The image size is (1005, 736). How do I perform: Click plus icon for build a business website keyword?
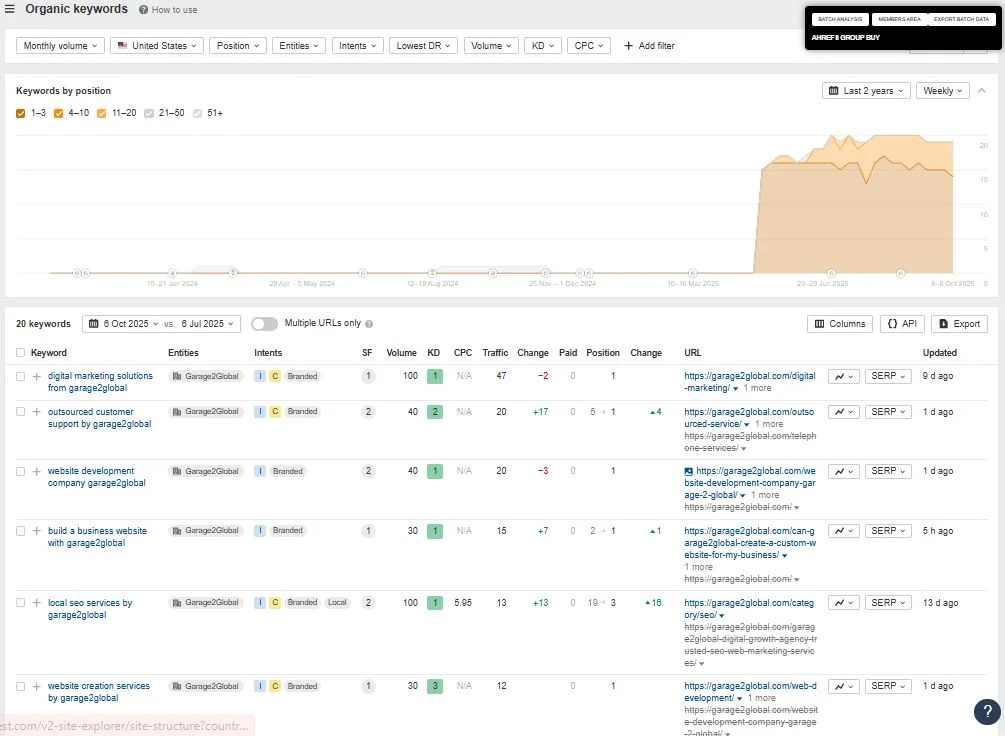click(x=37, y=531)
